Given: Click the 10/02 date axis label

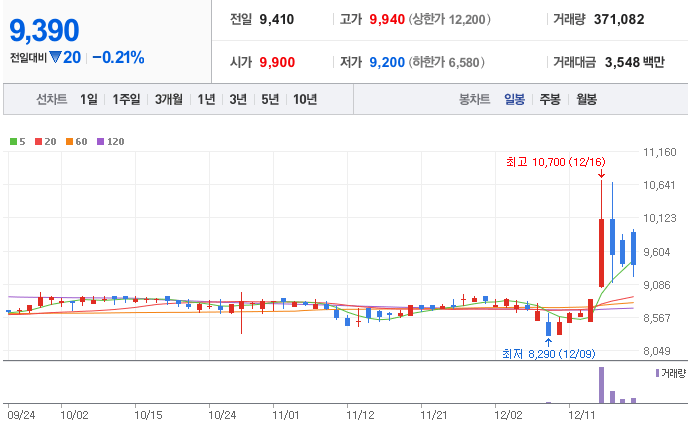Looking at the screenshot, I should pyautogui.click(x=74, y=415).
